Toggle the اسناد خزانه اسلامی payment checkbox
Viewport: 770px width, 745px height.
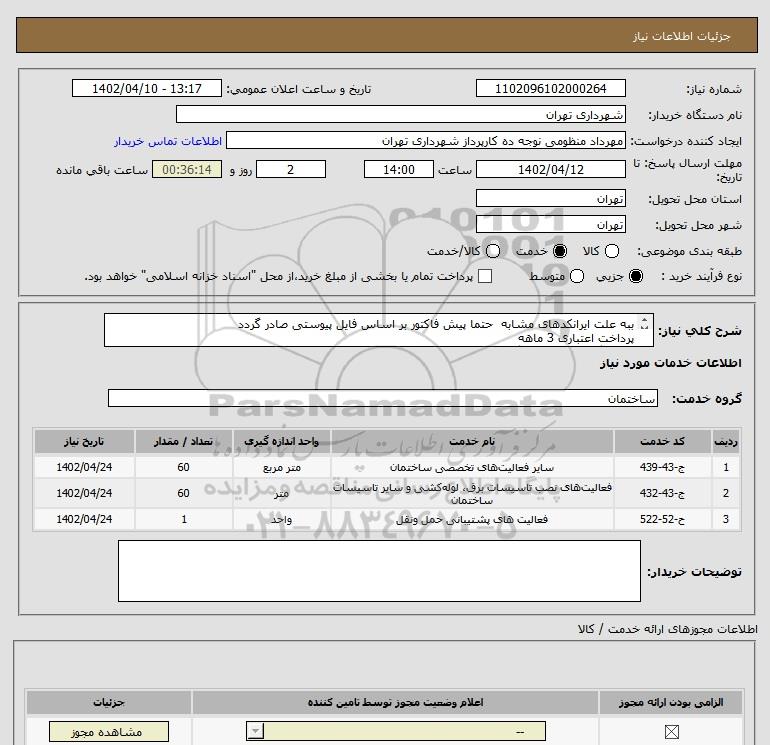point(485,276)
